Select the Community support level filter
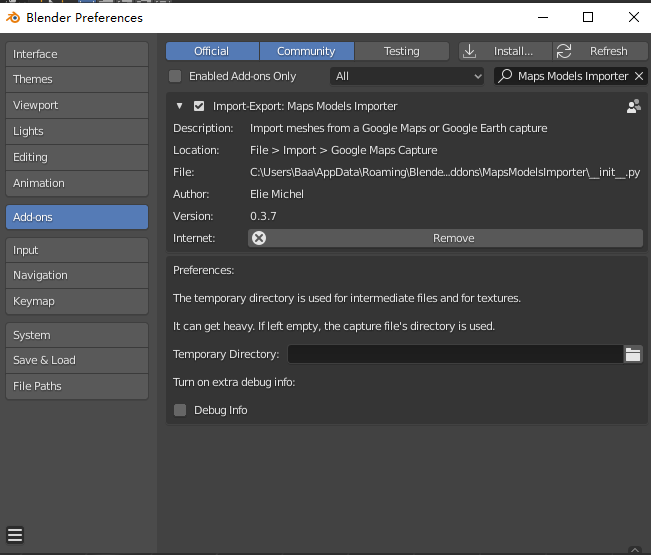The image size is (651, 555). pyautogui.click(x=306, y=51)
